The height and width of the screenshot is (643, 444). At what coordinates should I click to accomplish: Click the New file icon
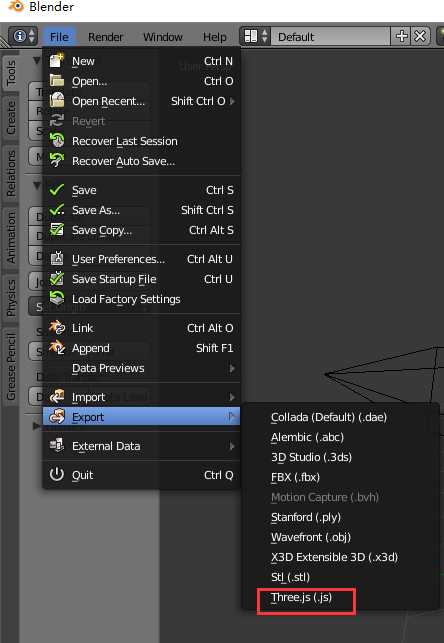coord(57,61)
